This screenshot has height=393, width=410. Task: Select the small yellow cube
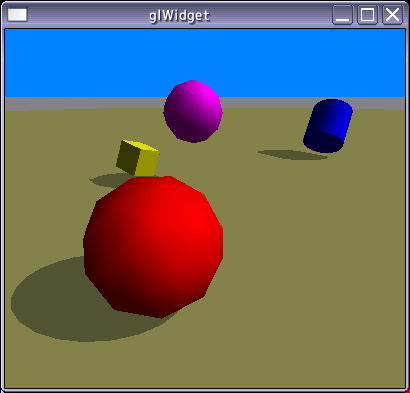click(137, 158)
